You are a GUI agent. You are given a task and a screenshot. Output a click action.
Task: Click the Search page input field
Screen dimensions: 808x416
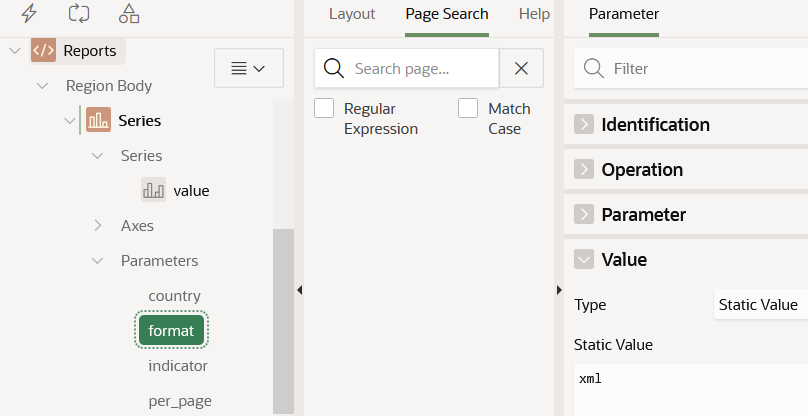point(420,69)
